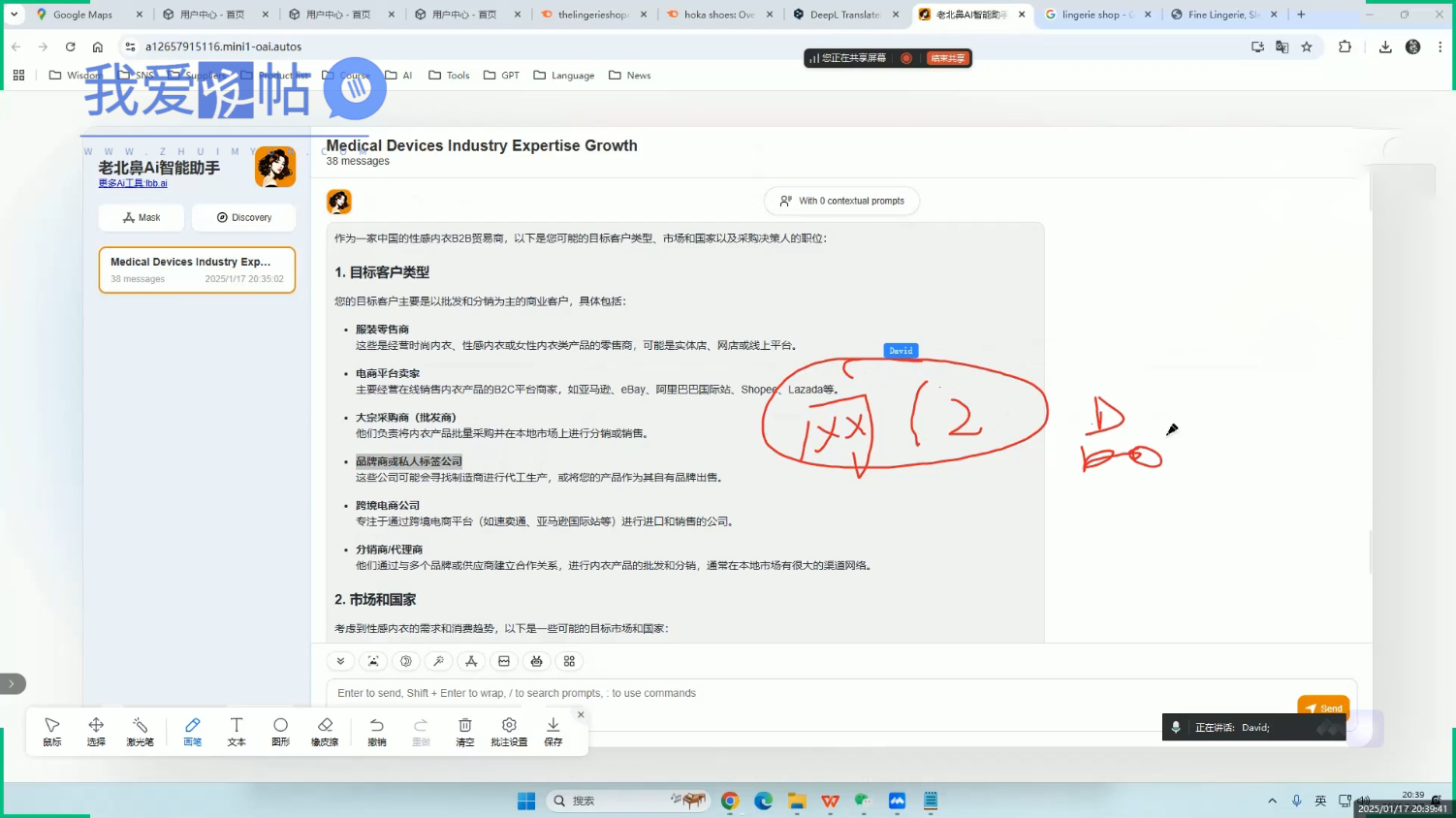The width and height of the screenshot is (1456, 818).
Task: Open the Language bookmarks folder
Action: [x=563, y=75]
